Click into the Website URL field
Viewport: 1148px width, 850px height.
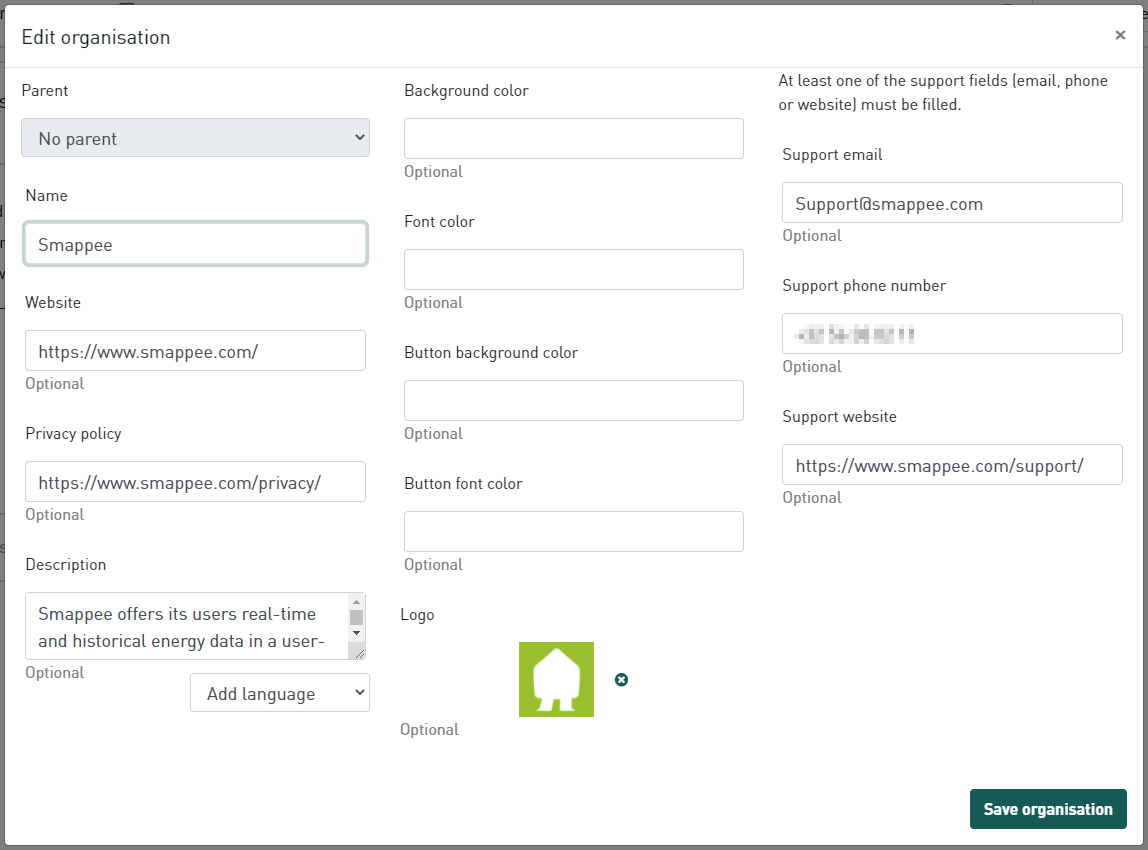click(x=195, y=351)
